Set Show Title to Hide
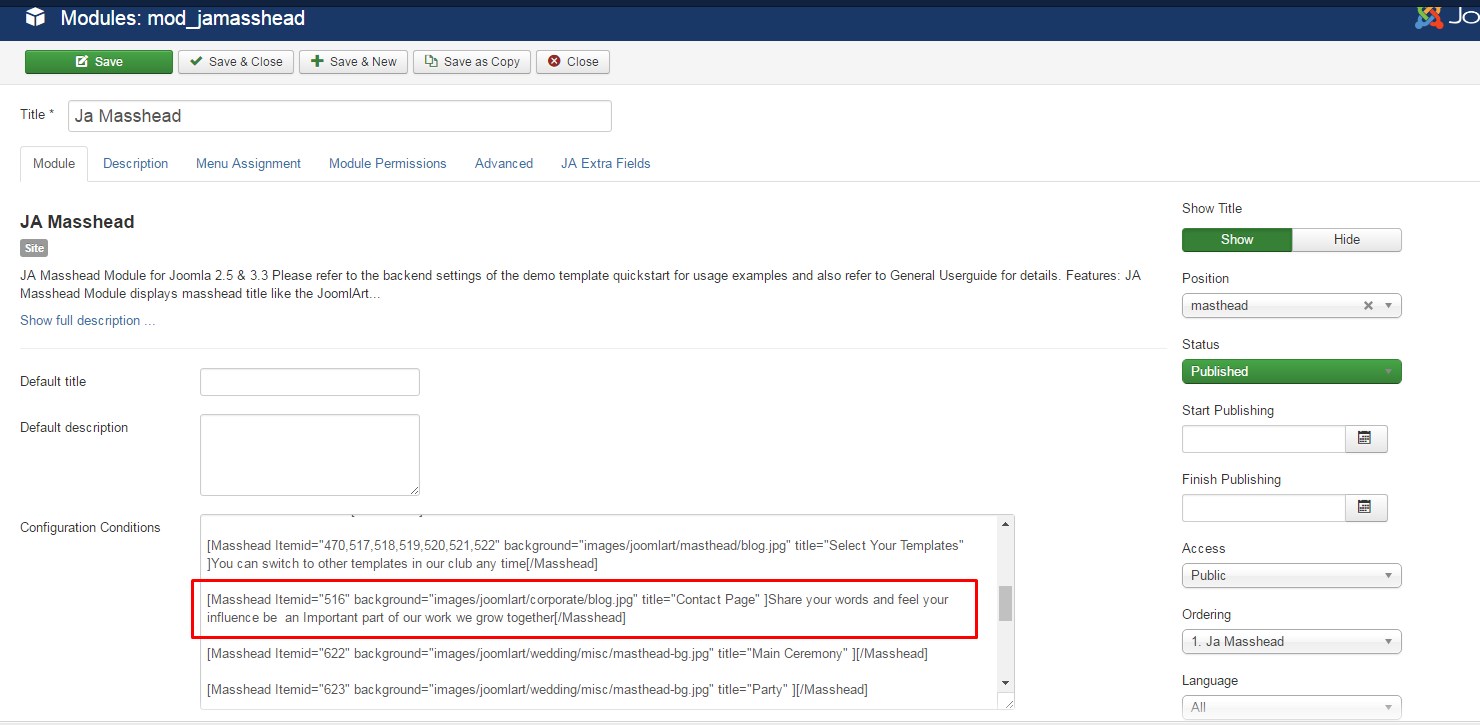Image resolution: width=1480 pixels, height=725 pixels. point(1347,240)
